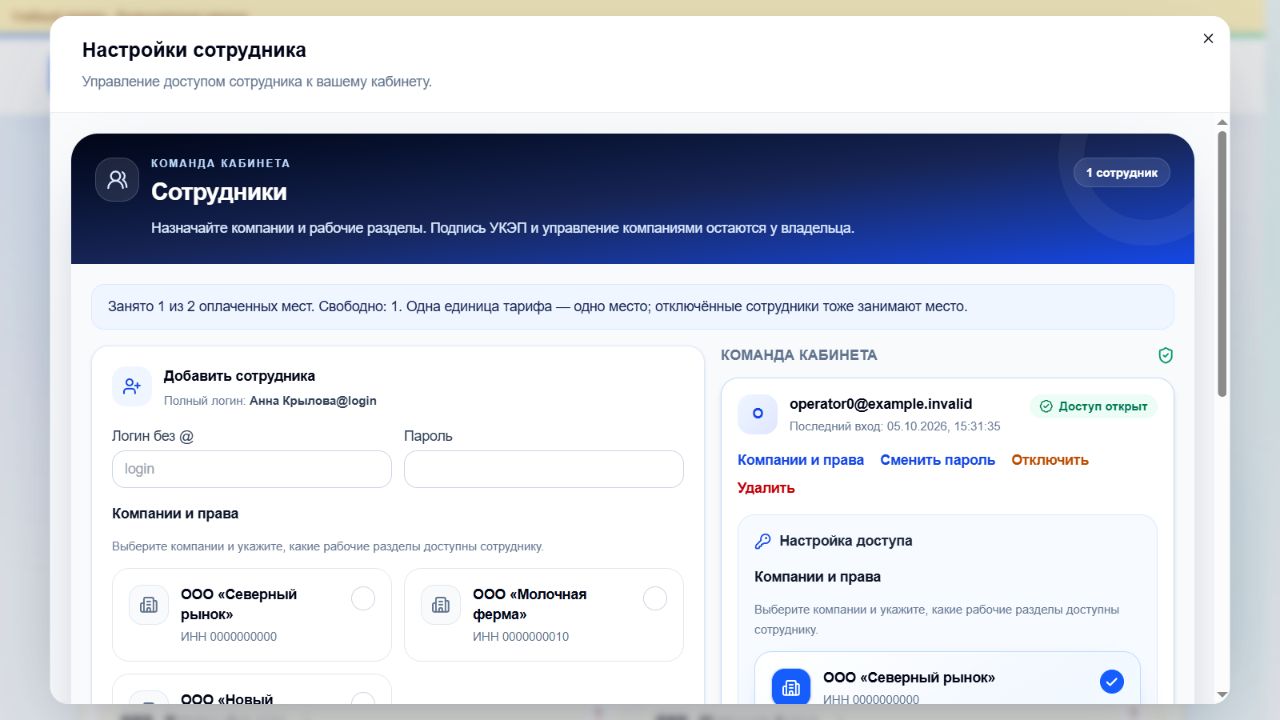Image resolution: width=1280 pixels, height=720 pixels.
Task: Click blue building icon in access settings card
Action: click(791, 687)
